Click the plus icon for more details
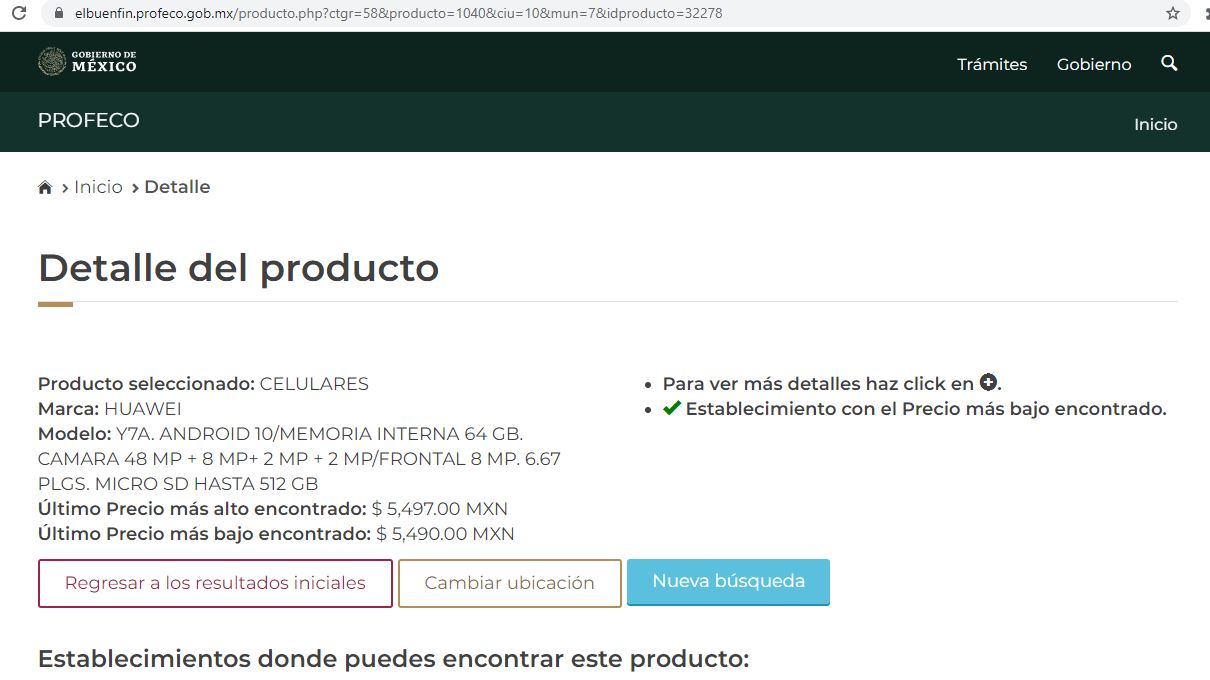 pos(988,382)
